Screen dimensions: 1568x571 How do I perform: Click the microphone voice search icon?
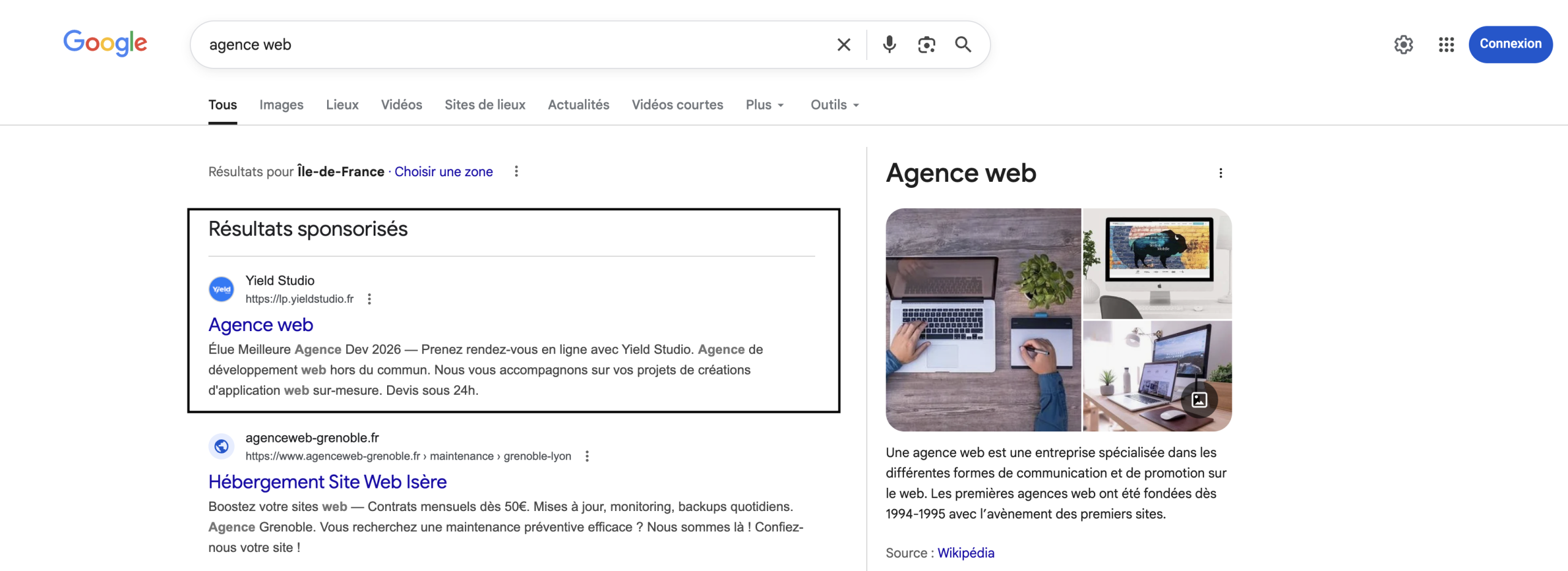[889, 45]
